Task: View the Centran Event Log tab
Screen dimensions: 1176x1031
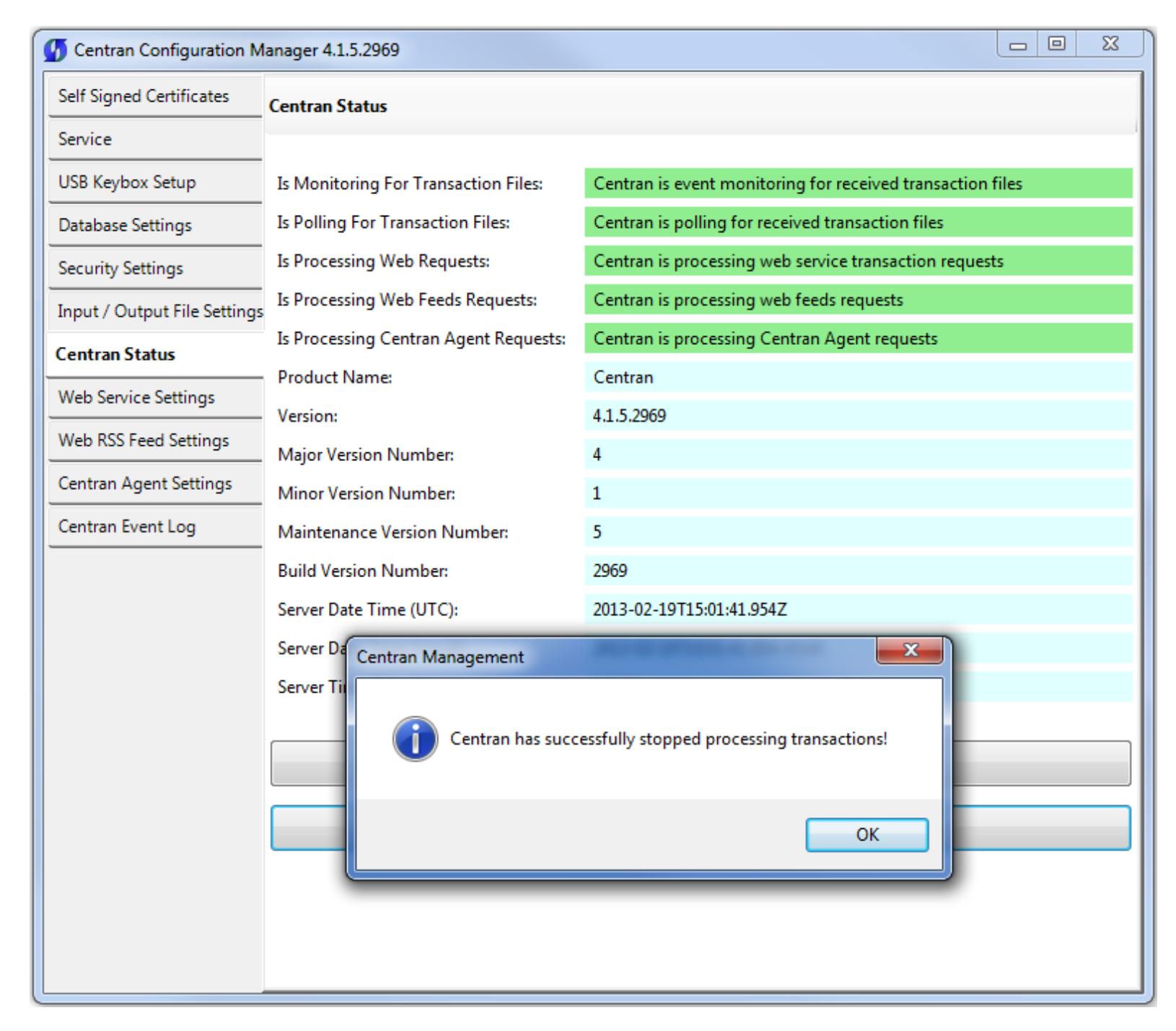Action: (154, 527)
